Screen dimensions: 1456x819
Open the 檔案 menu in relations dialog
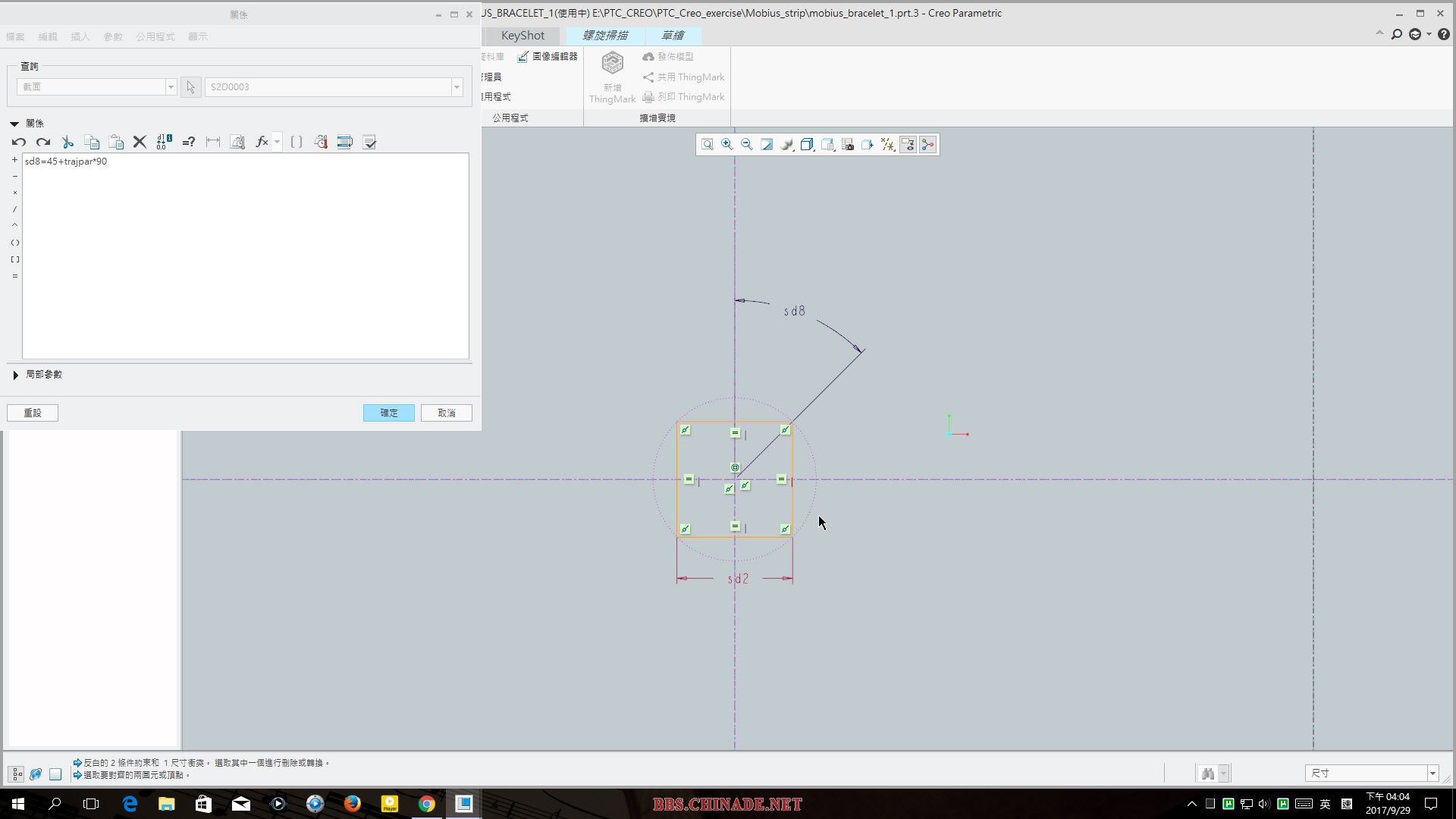[15, 36]
